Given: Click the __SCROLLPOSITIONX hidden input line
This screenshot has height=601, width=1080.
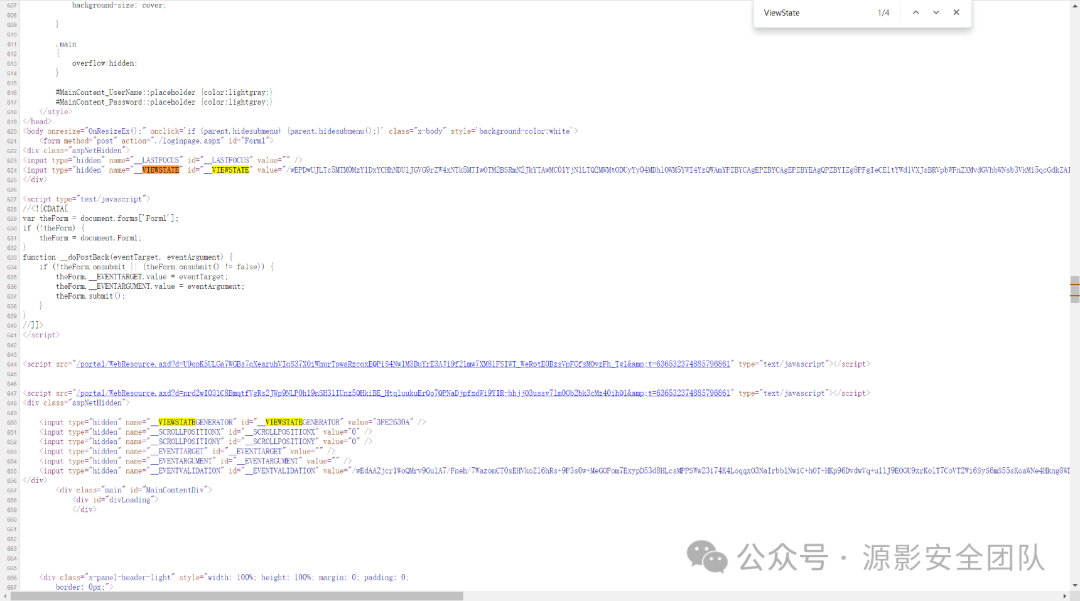Looking at the screenshot, I should tap(206, 432).
